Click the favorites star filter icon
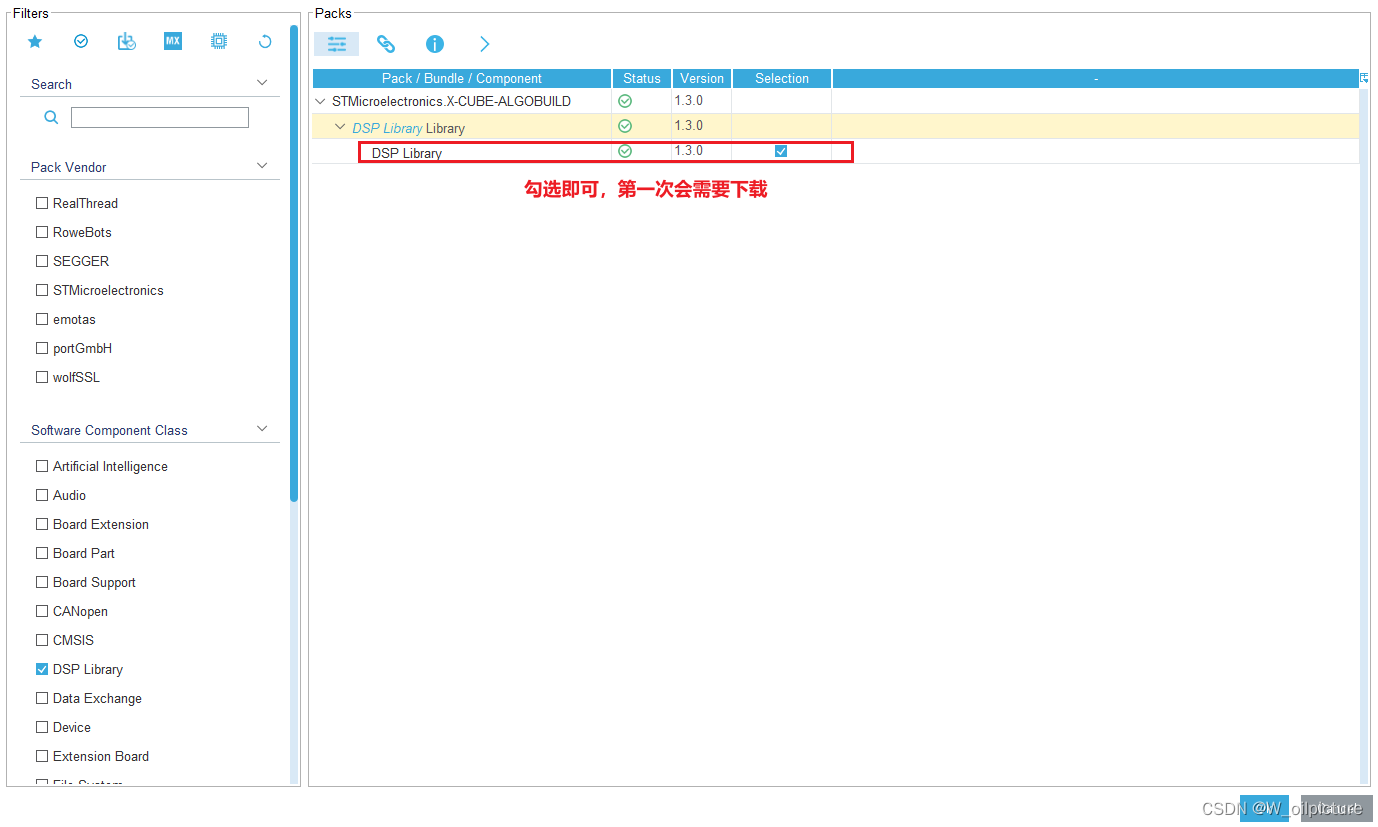This screenshot has width=1378, height=827. tap(35, 41)
